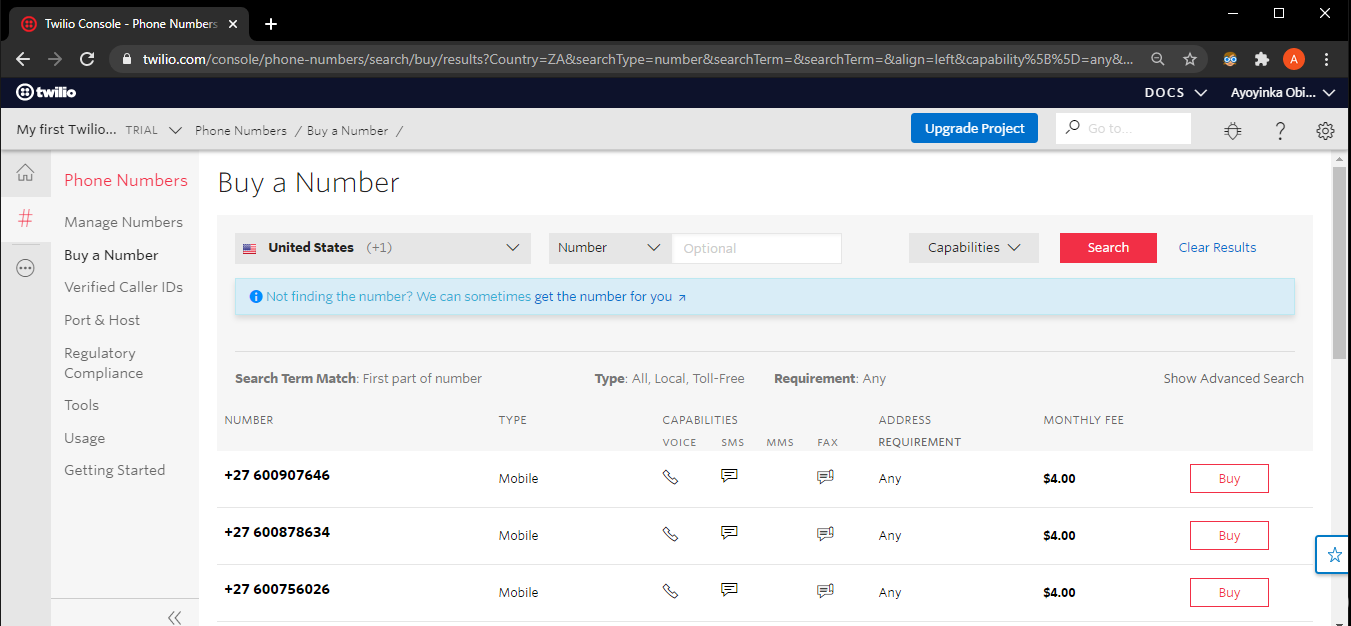
Task: Open the Number search type dropdown
Action: [610, 248]
